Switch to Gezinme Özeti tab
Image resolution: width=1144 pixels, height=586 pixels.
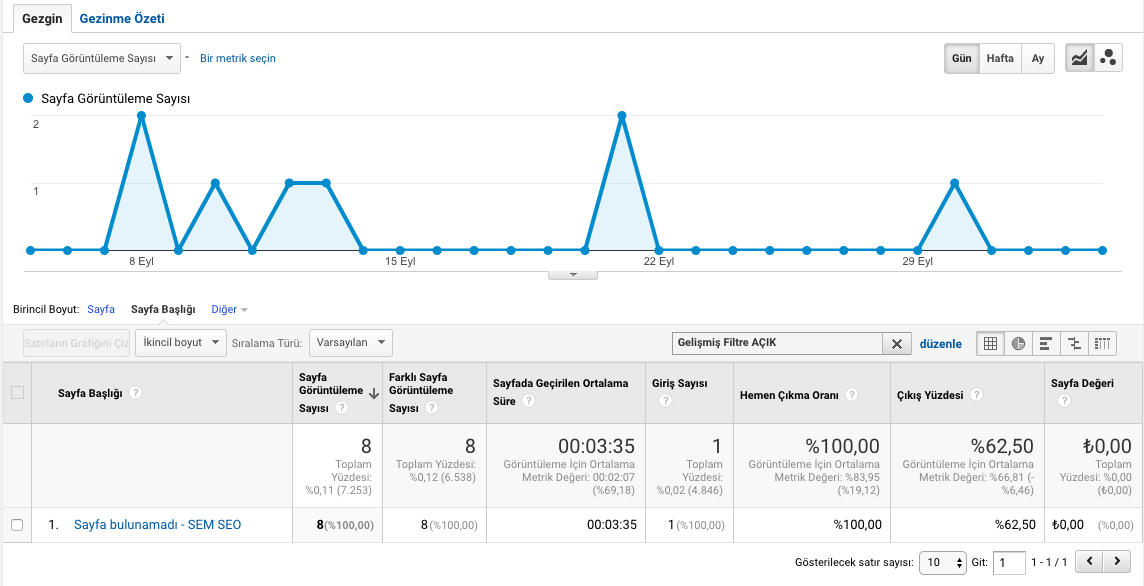[x=122, y=18]
